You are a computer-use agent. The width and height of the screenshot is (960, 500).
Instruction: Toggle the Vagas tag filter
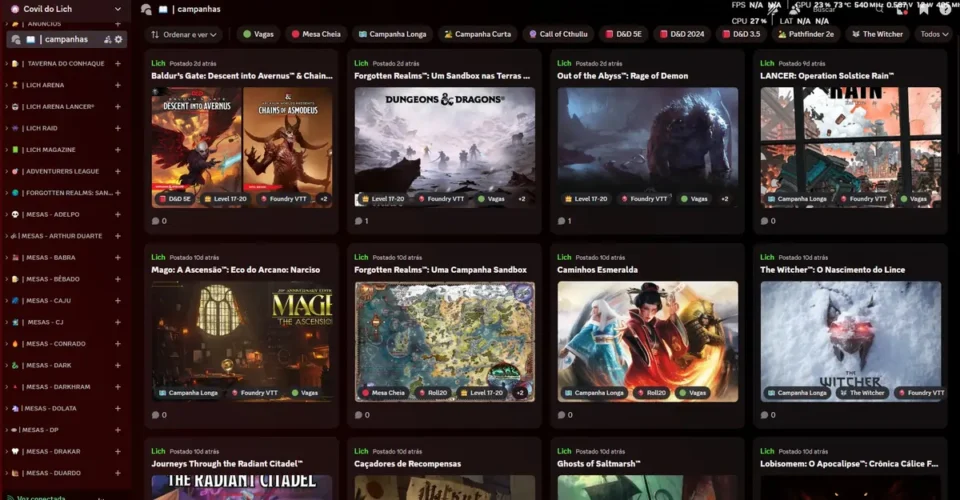point(258,34)
